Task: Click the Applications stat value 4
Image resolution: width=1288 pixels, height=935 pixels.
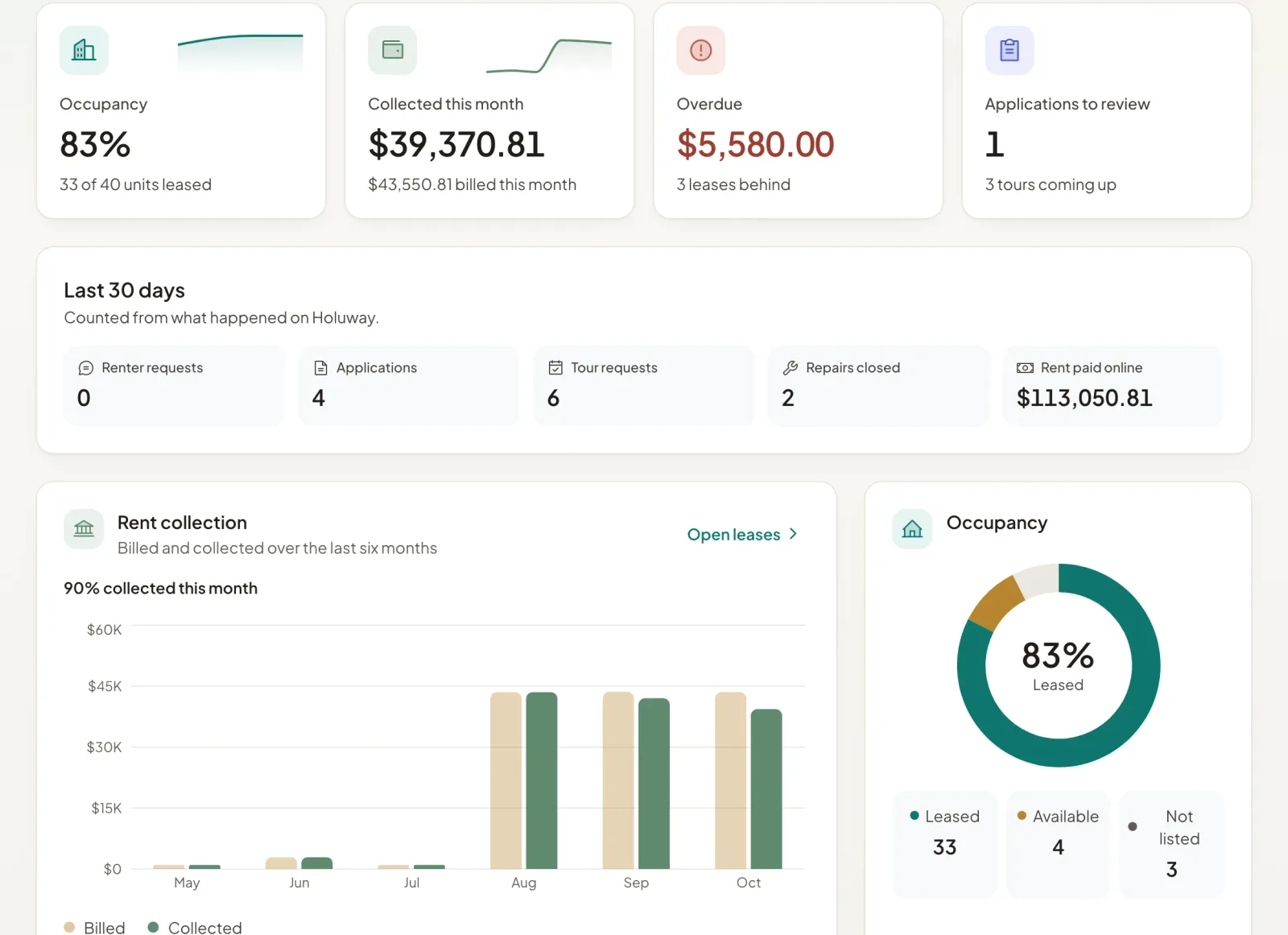Action: (x=319, y=398)
